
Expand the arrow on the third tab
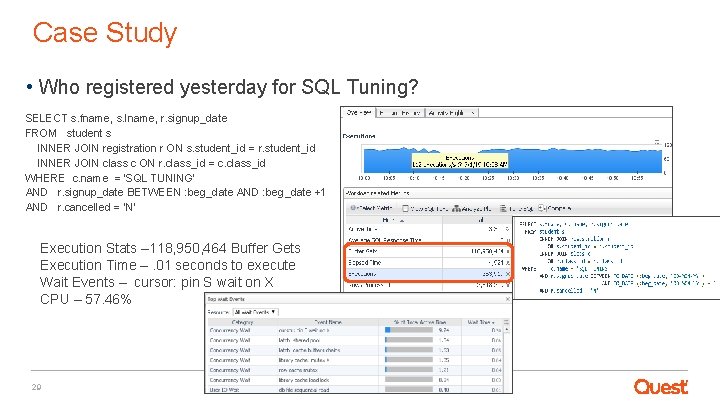pos(473,113)
